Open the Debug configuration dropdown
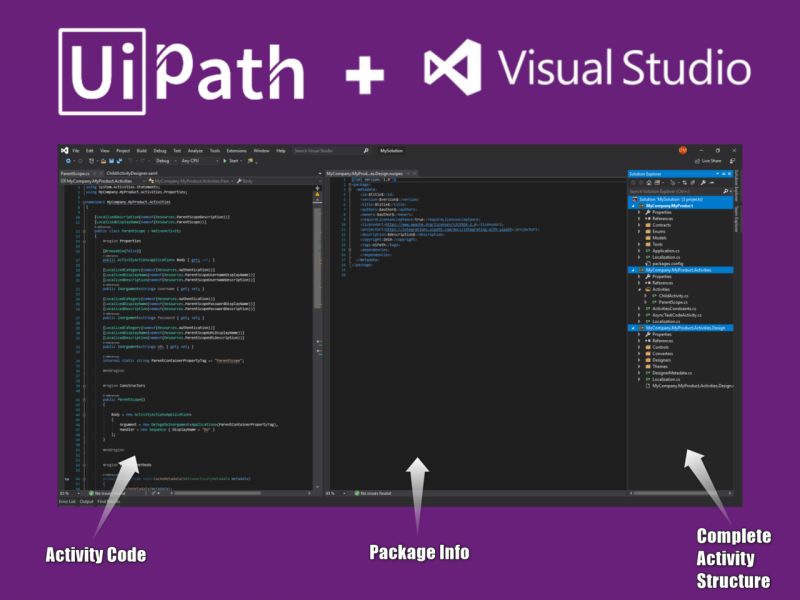The width and height of the screenshot is (800, 600). pyautogui.click(x=168, y=159)
